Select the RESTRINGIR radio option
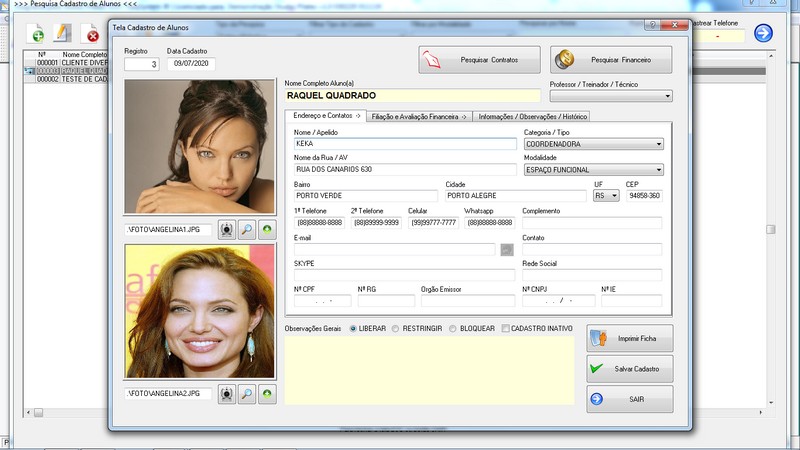 397,328
